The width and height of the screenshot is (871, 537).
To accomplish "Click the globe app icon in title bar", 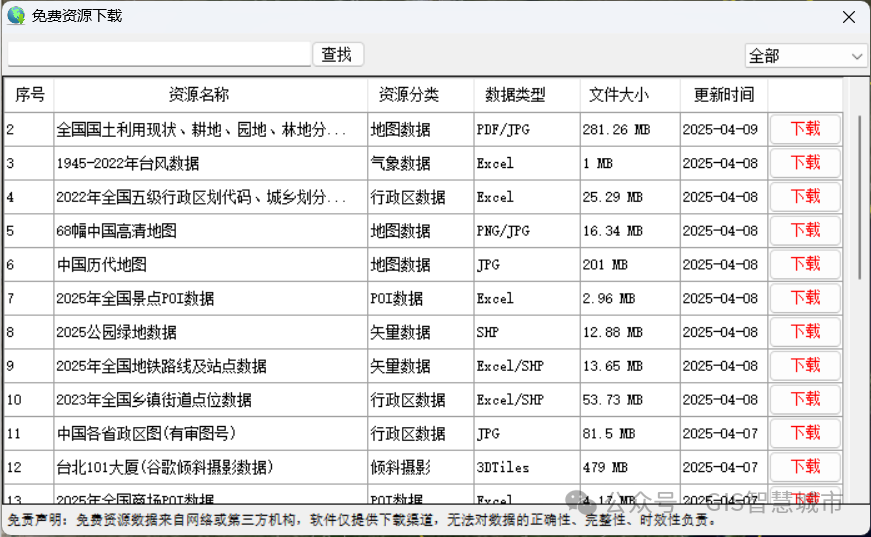I will pyautogui.click(x=16, y=16).
